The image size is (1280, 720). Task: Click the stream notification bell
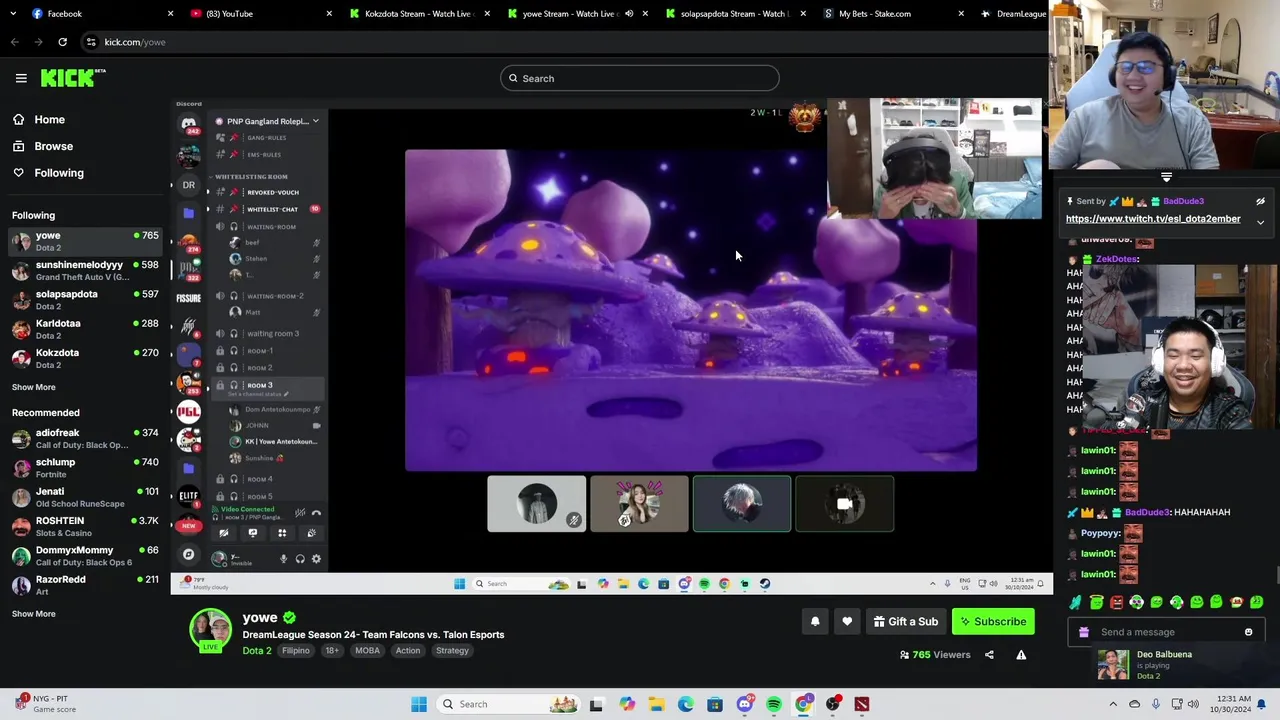pos(815,622)
